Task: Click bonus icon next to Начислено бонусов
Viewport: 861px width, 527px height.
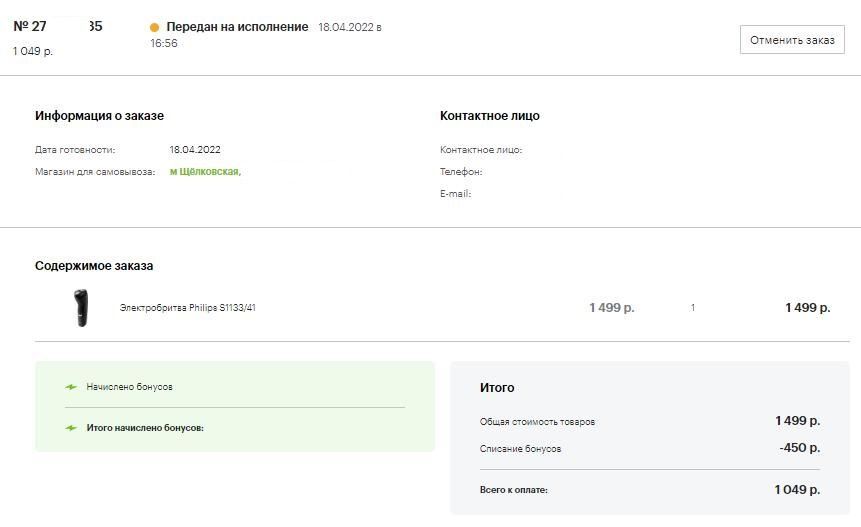Action: tap(71, 387)
